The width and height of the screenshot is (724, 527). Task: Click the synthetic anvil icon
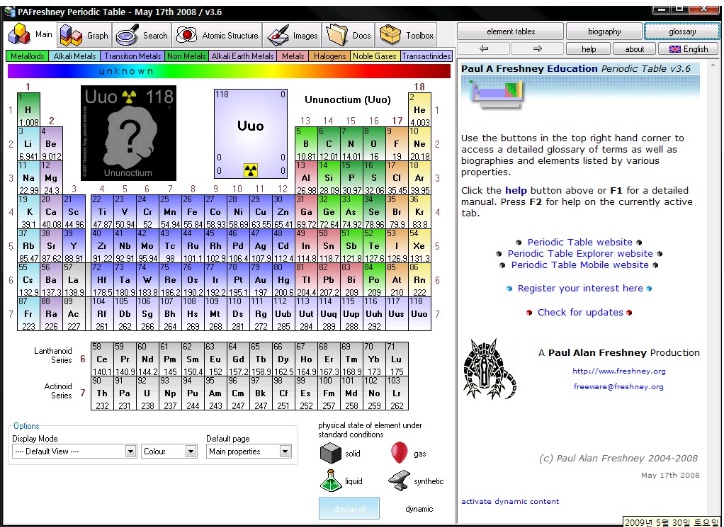399,481
